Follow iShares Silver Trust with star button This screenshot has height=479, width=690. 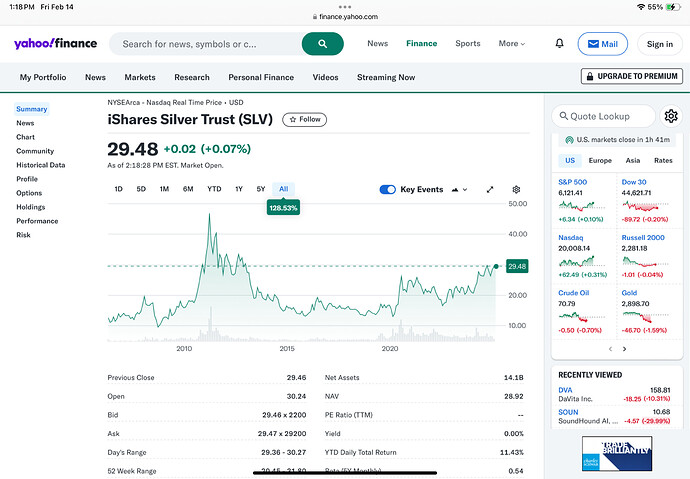[305, 120]
